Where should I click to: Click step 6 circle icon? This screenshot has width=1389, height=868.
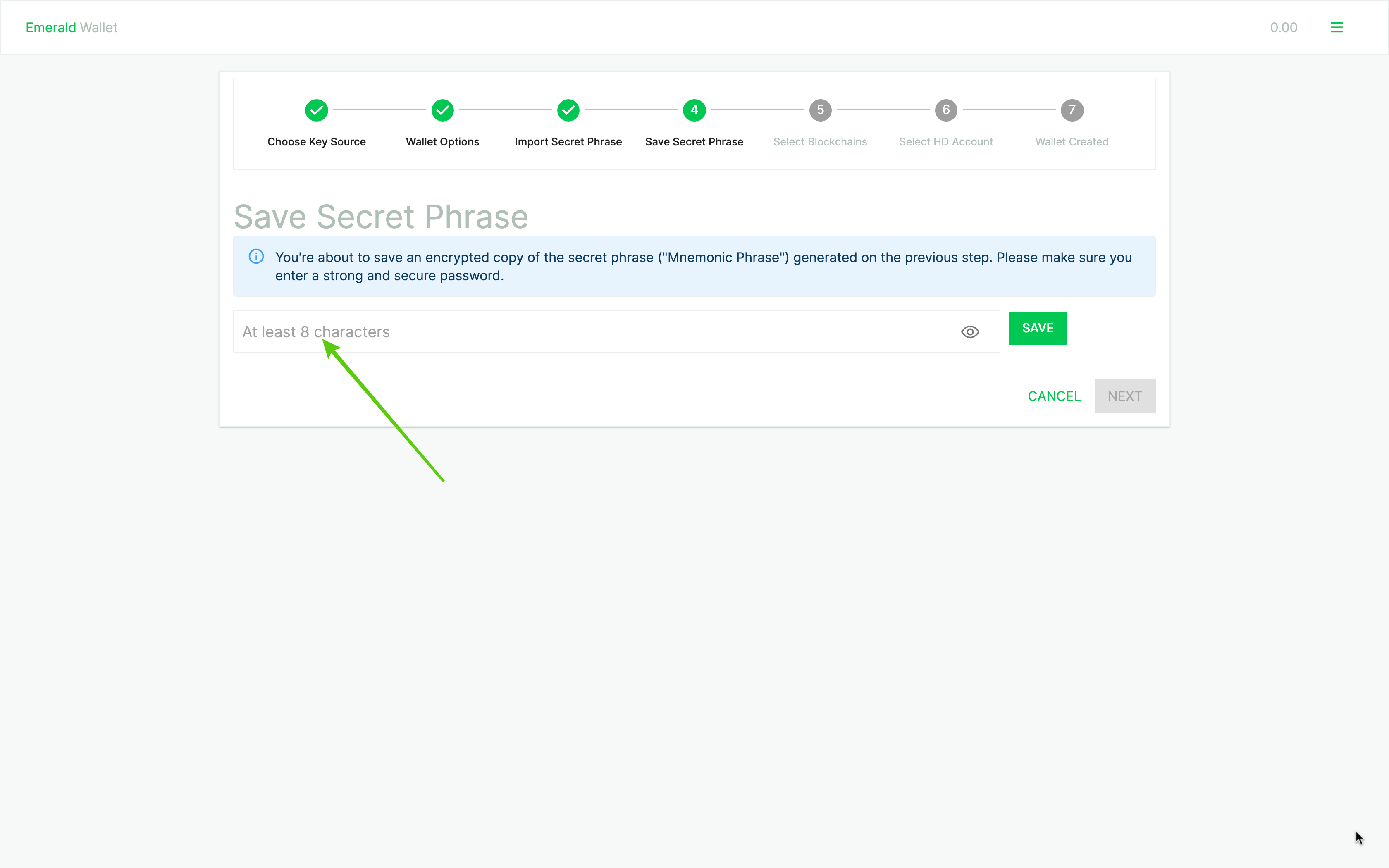pos(946,110)
